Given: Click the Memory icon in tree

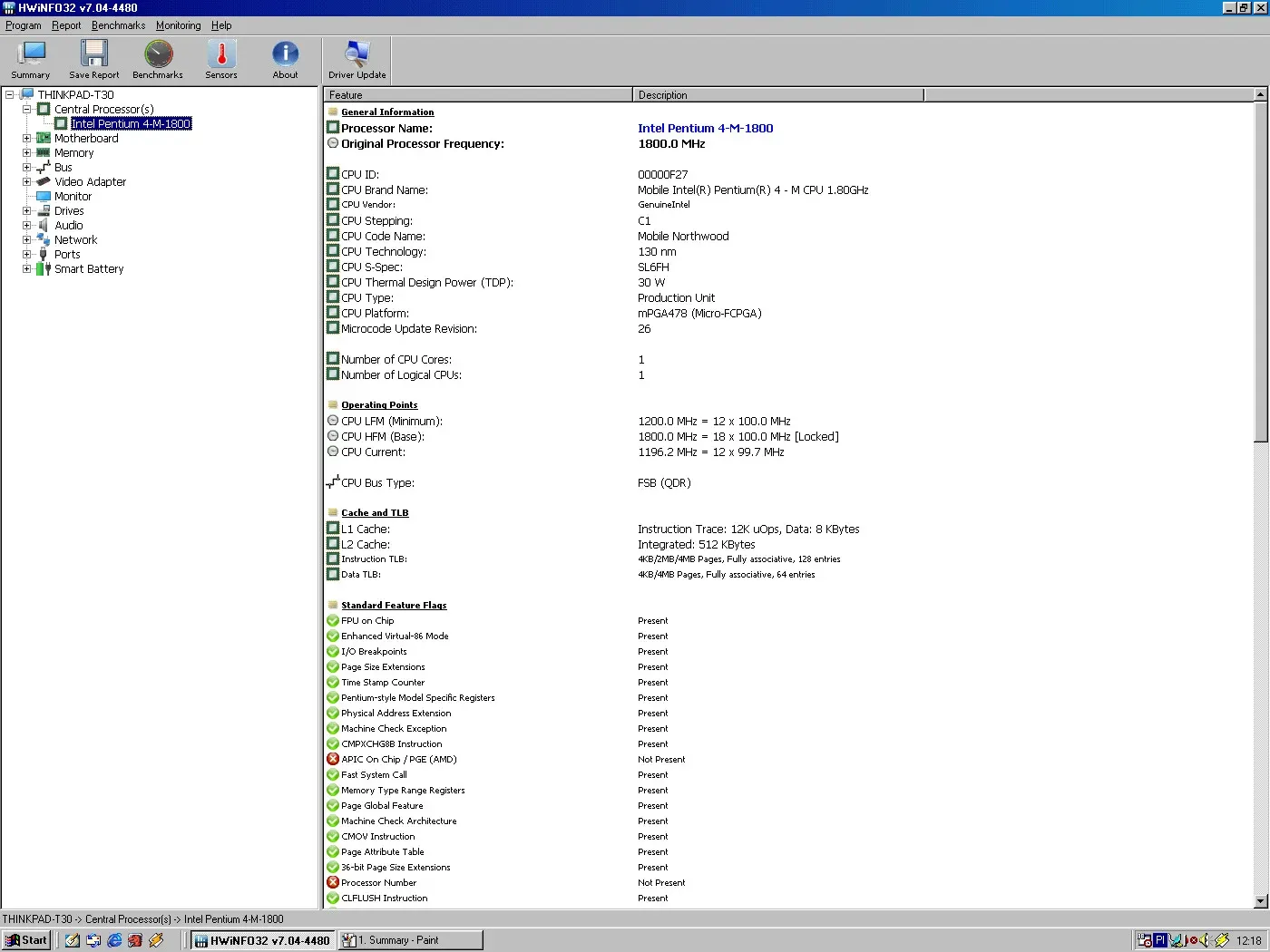Looking at the screenshot, I should point(44,152).
